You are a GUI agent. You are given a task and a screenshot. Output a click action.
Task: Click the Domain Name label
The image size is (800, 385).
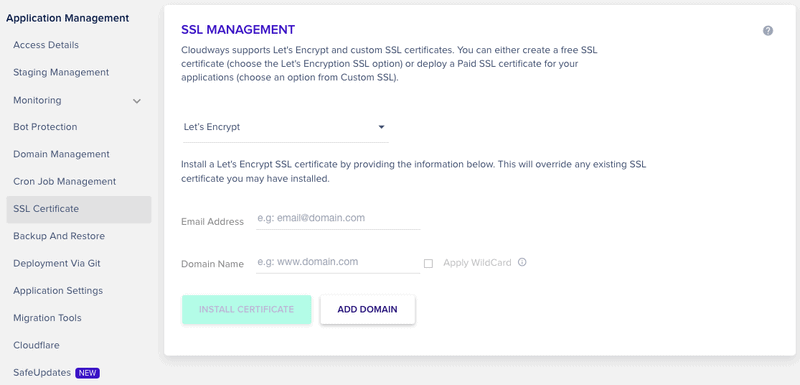(212, 264)
